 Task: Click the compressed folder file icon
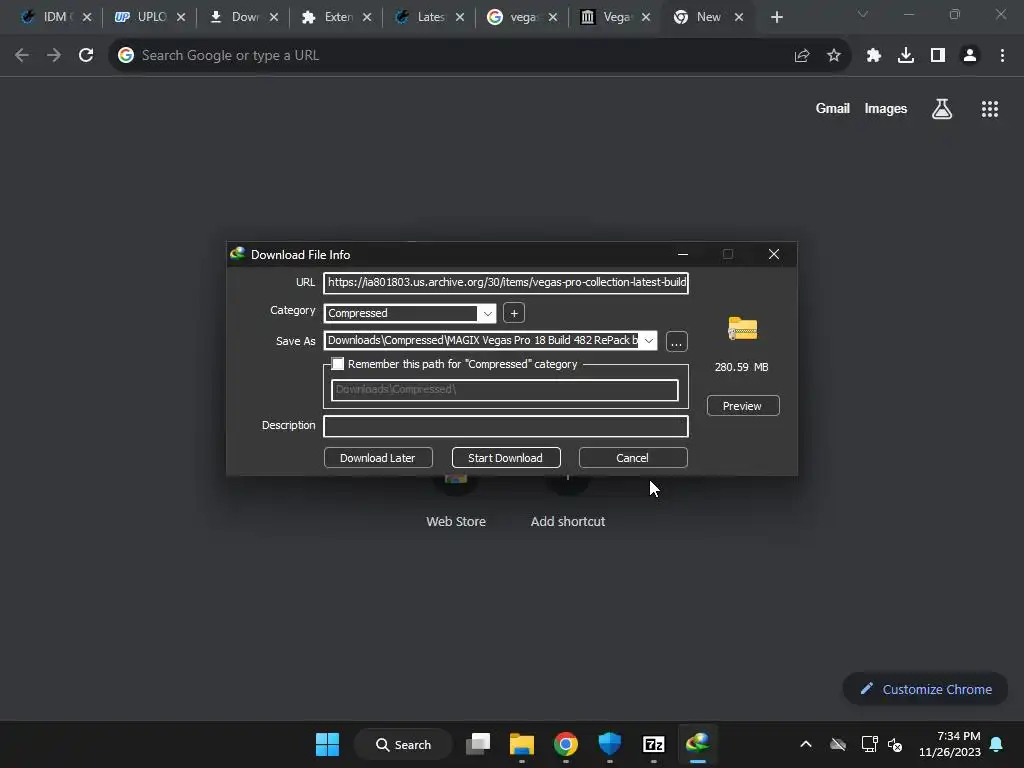pos(743,328)
